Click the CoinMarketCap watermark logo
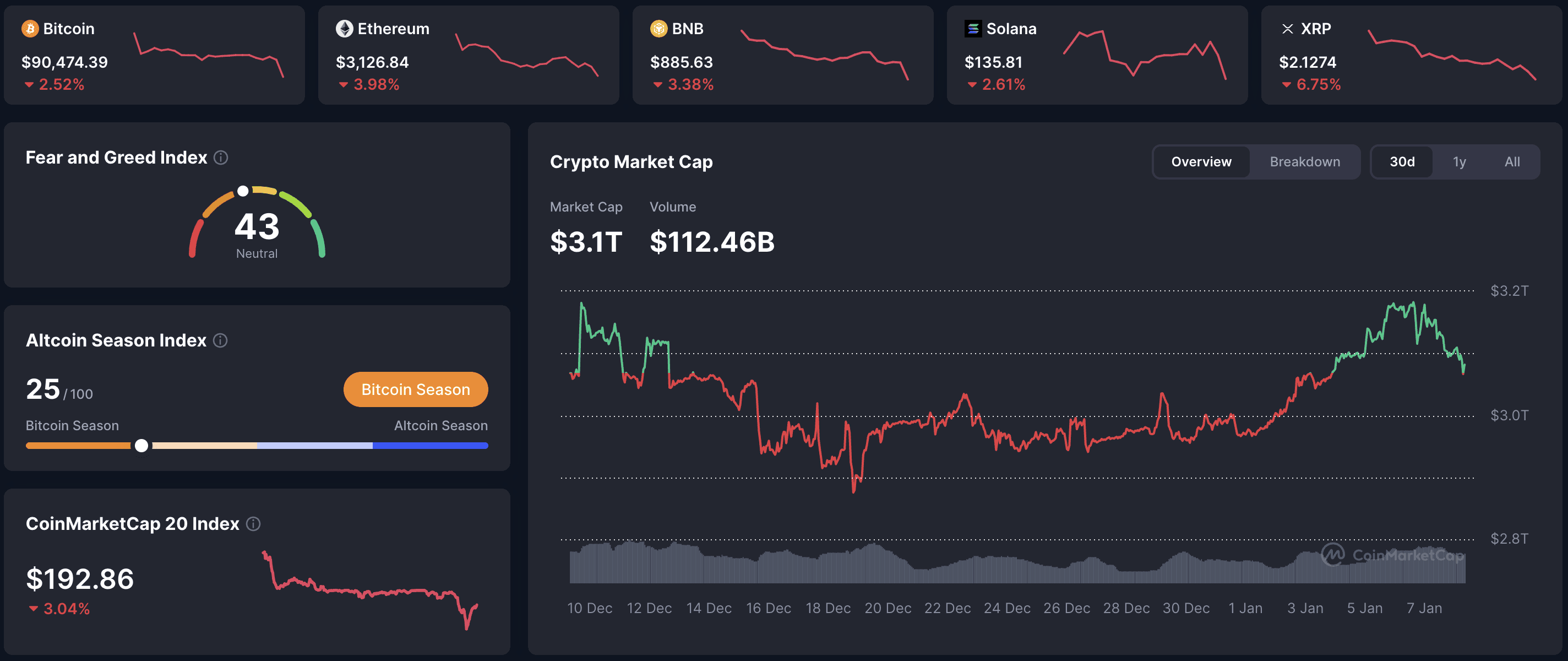Screen dimensions: 1568x661 [1394, 556]
